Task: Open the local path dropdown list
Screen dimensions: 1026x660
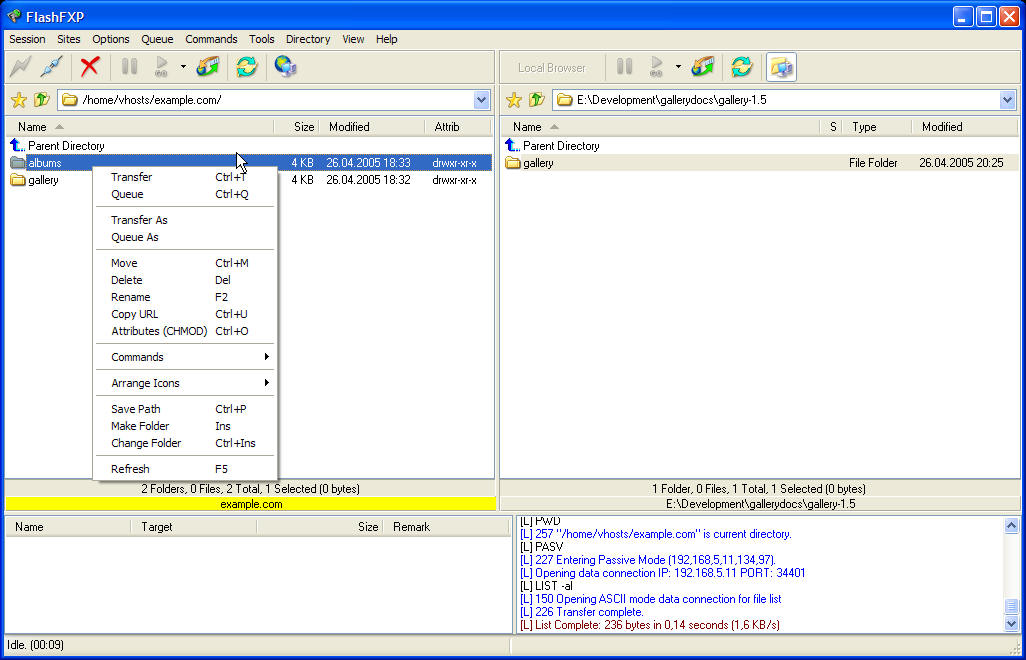Action: (x=1007, y=100)
